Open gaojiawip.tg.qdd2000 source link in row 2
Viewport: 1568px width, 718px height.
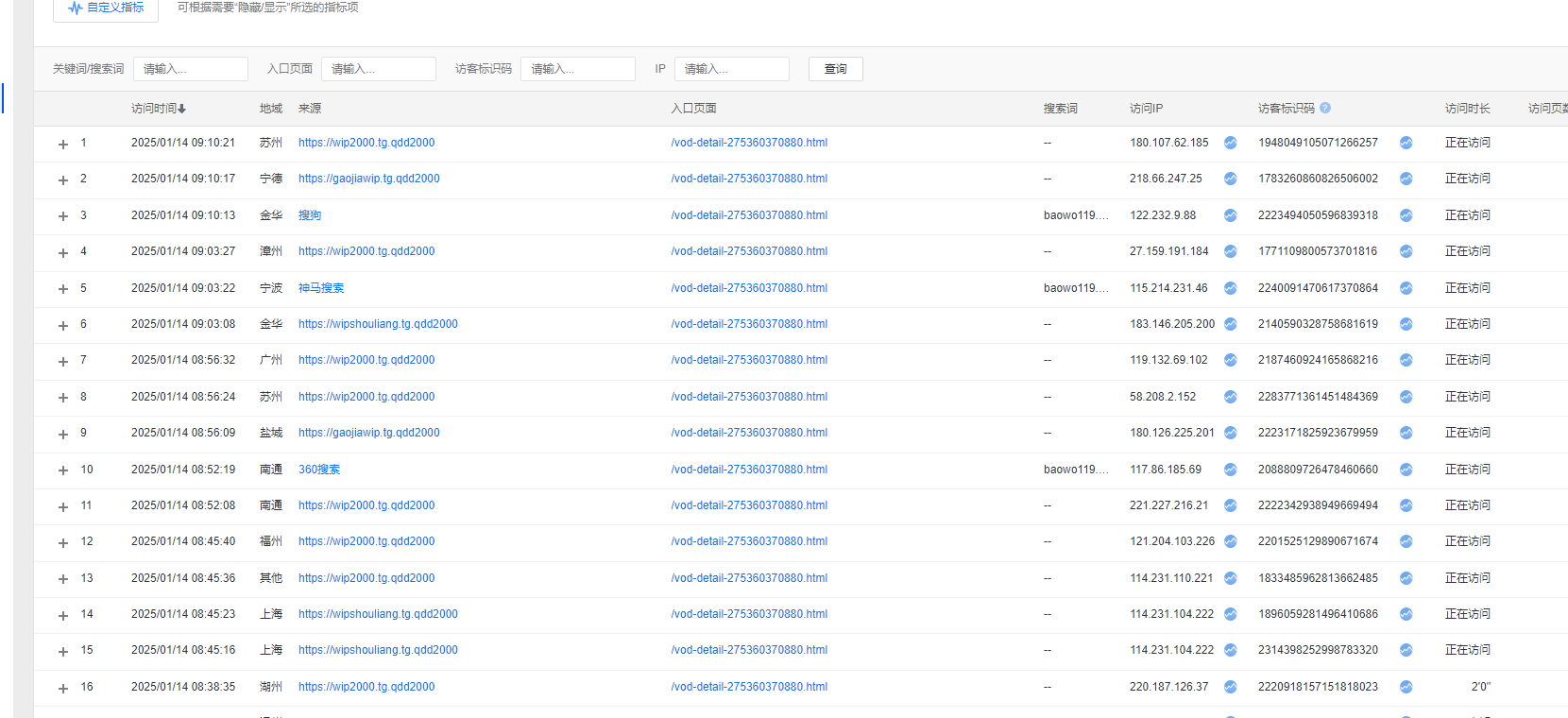(369, 179)
